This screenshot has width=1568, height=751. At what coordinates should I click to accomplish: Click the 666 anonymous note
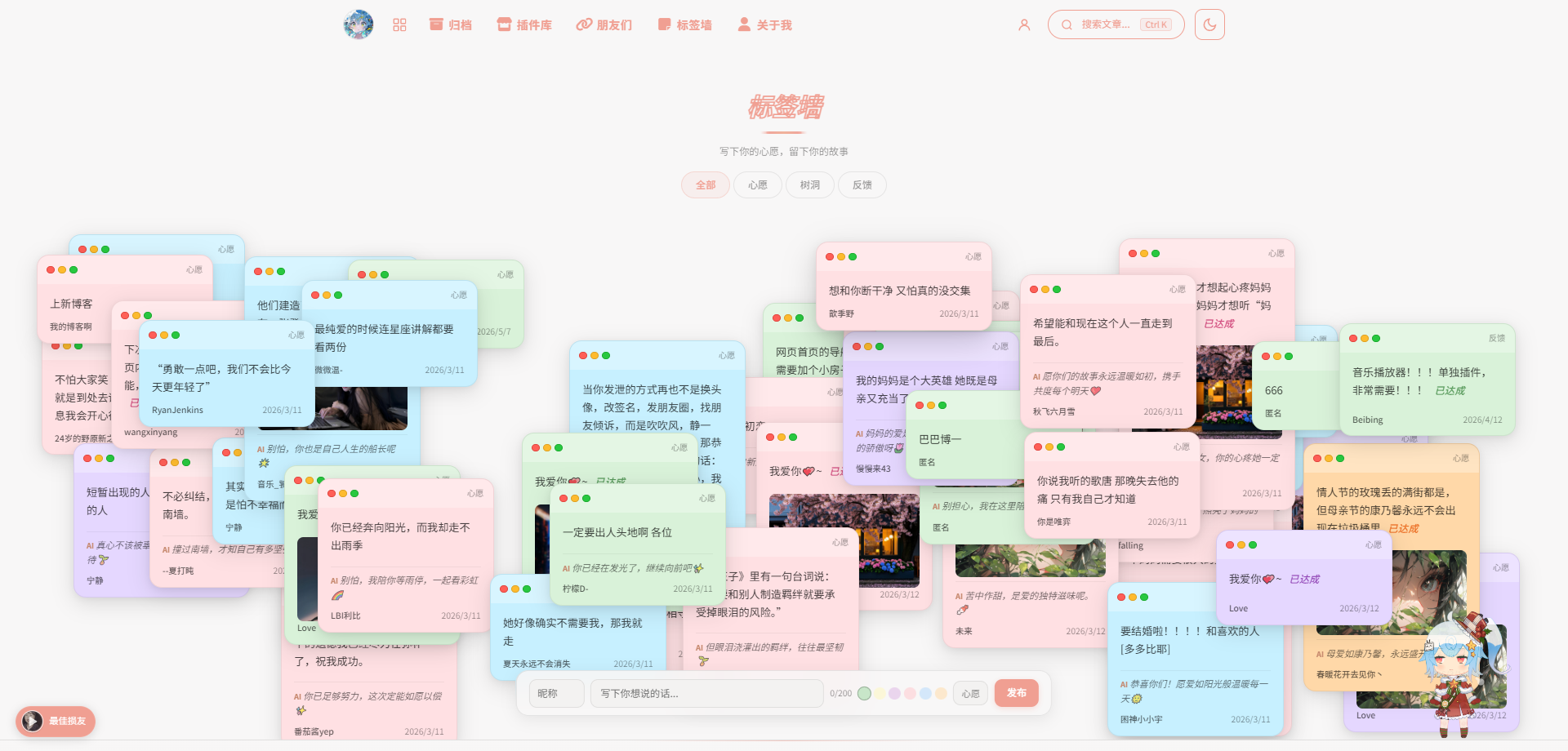(x=1294, y=387)
